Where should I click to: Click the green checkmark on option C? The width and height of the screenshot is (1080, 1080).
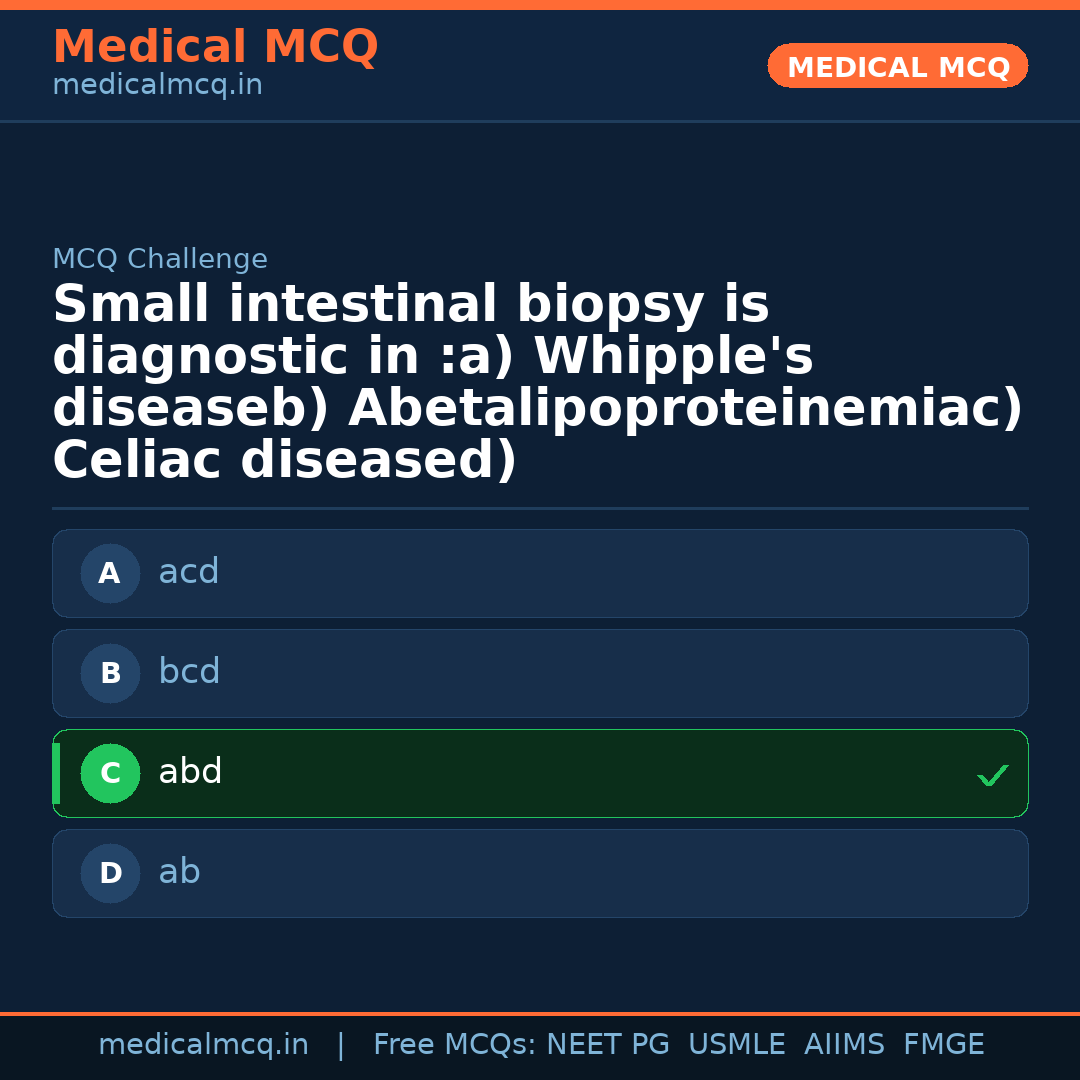pyautogui.click(x=992, y=775)
